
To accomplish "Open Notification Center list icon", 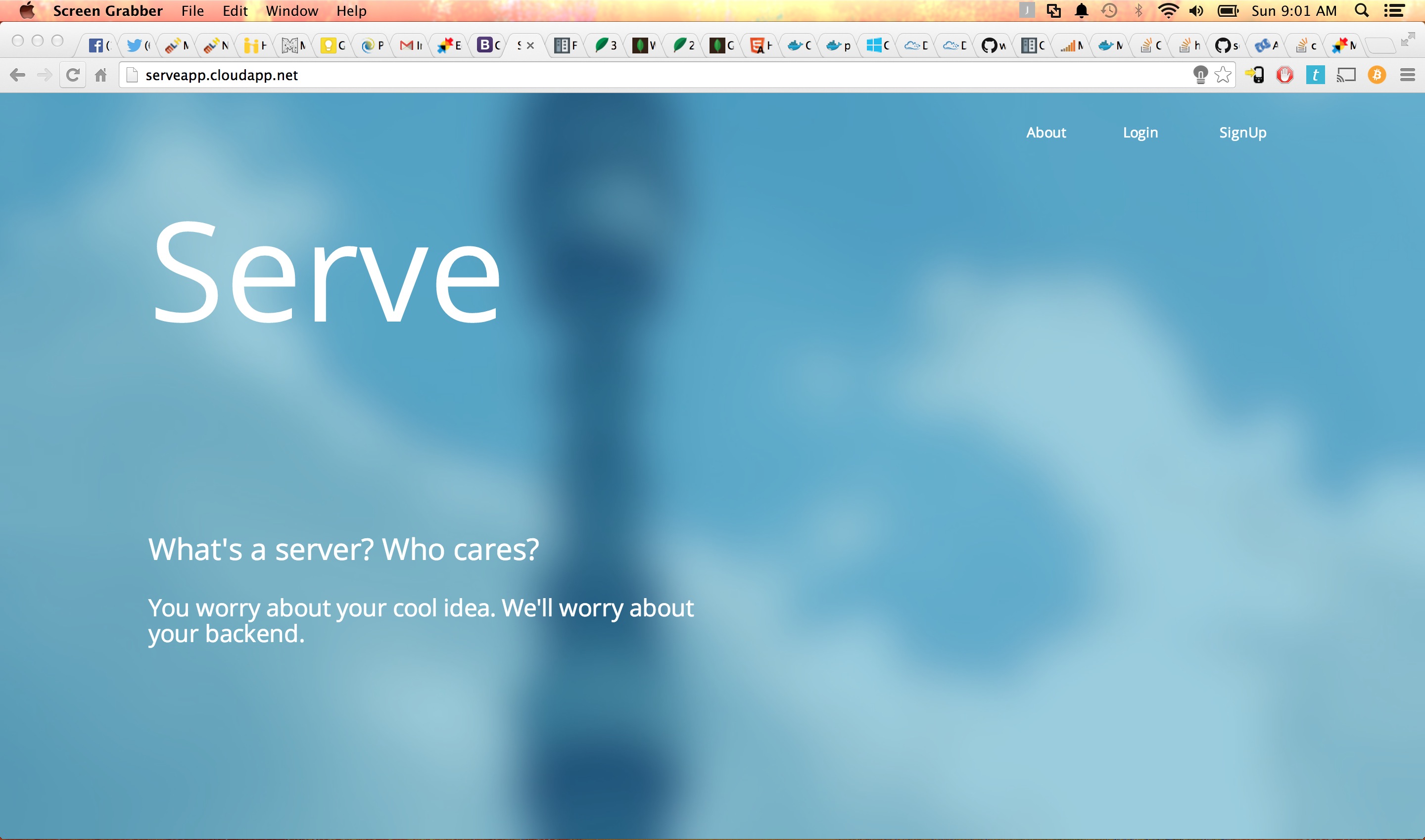I will click(1393, 11).
